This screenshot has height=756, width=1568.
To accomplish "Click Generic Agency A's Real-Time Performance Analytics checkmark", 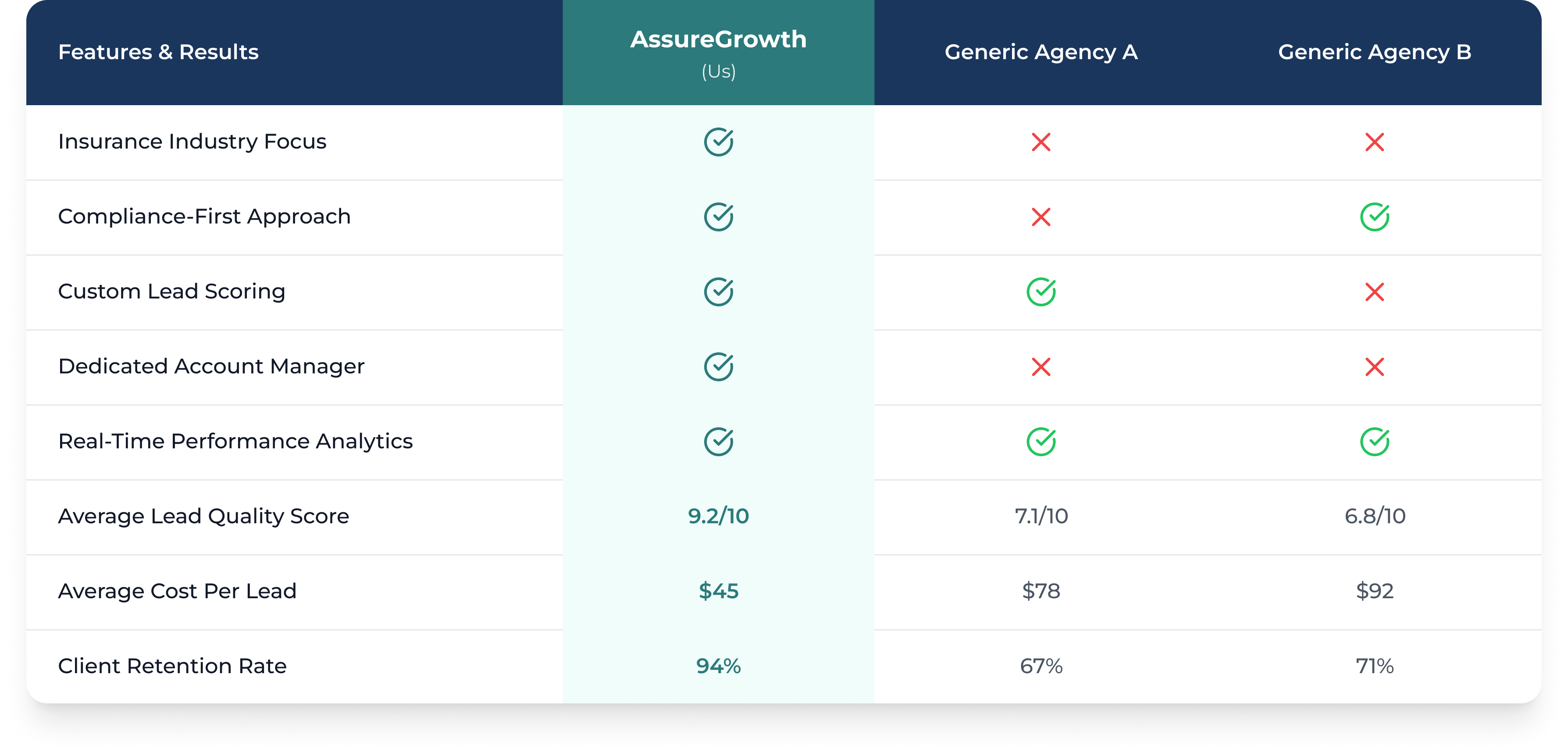I will pyautogui.click(x=1041, y=442).
